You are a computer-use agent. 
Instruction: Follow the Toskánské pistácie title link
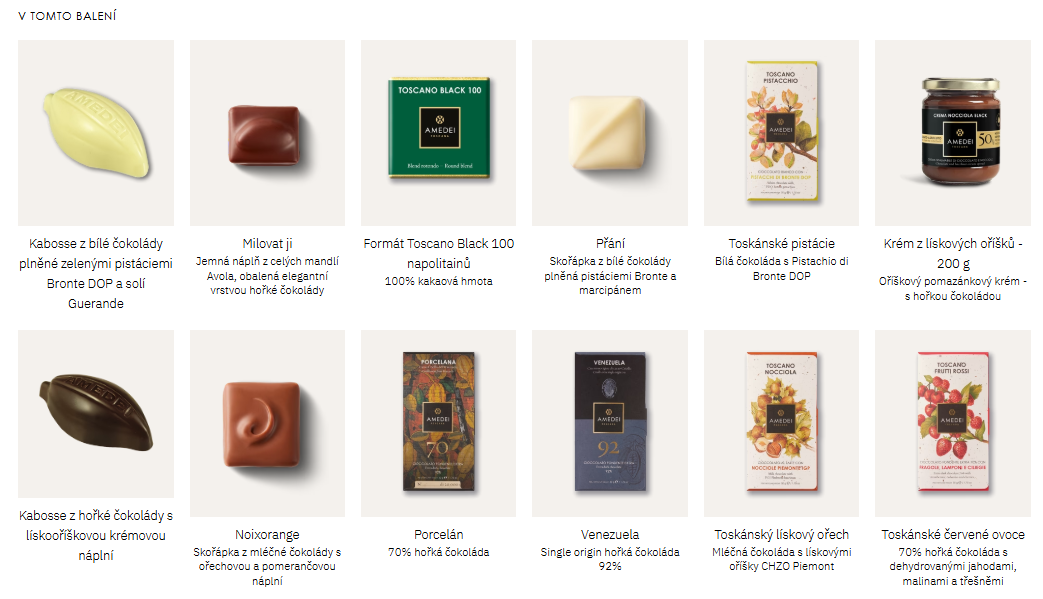click(782, 244)
